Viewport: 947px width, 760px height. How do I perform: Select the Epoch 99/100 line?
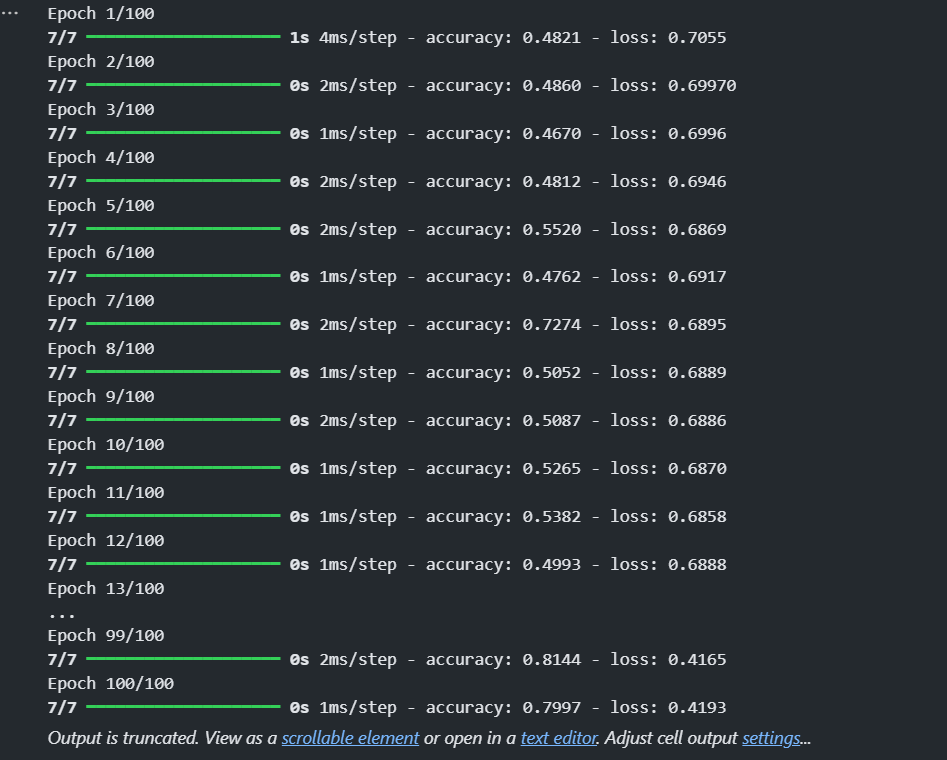pos(106,636)
